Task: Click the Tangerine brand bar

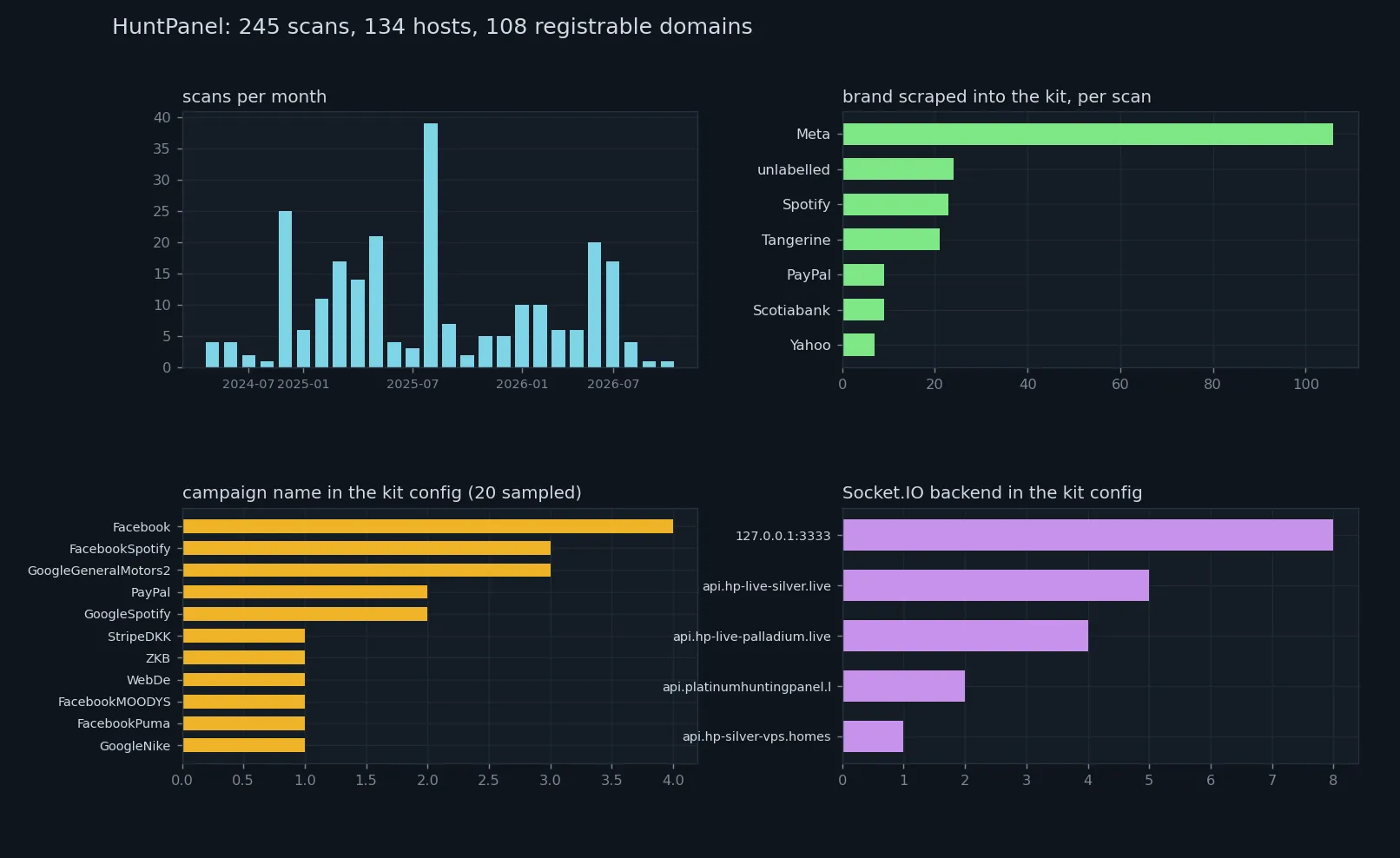Action: pyautogui.click(x=891, y=240)
